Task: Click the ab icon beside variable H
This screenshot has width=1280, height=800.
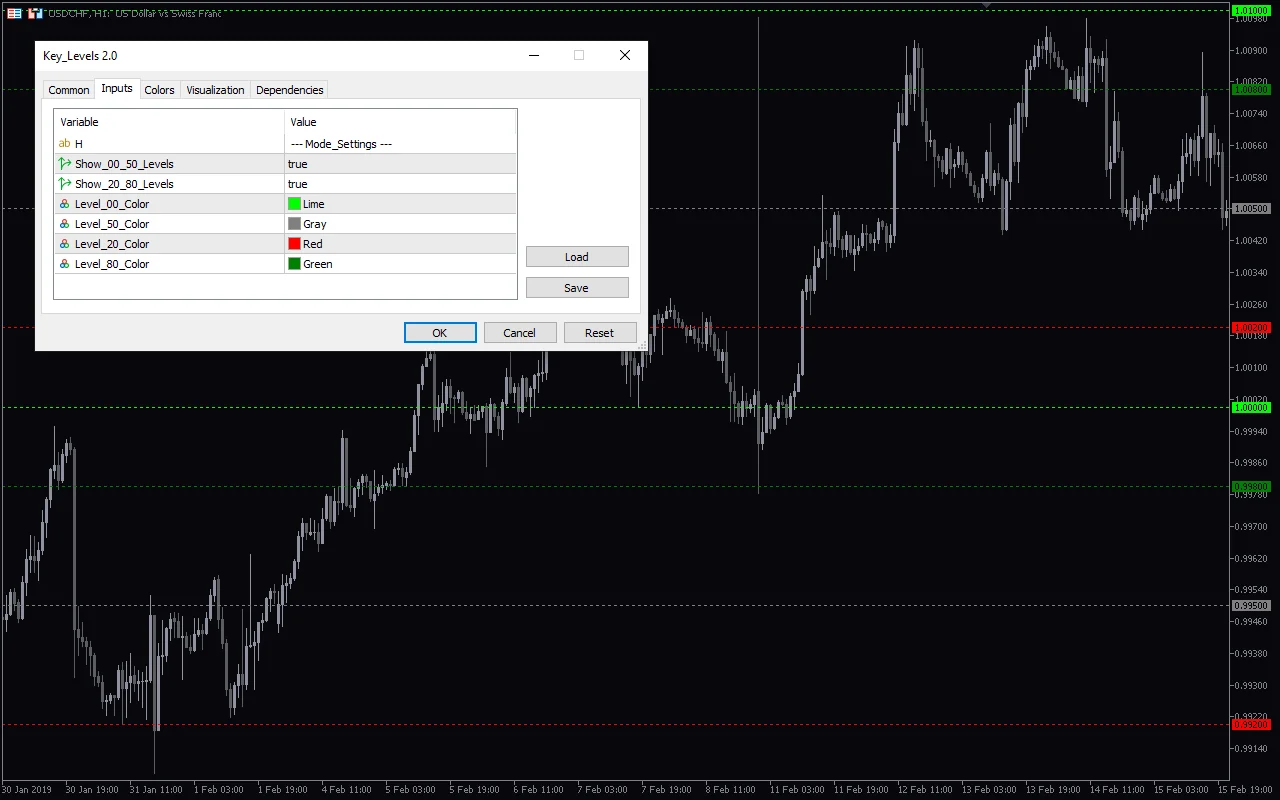Action: 65,143
